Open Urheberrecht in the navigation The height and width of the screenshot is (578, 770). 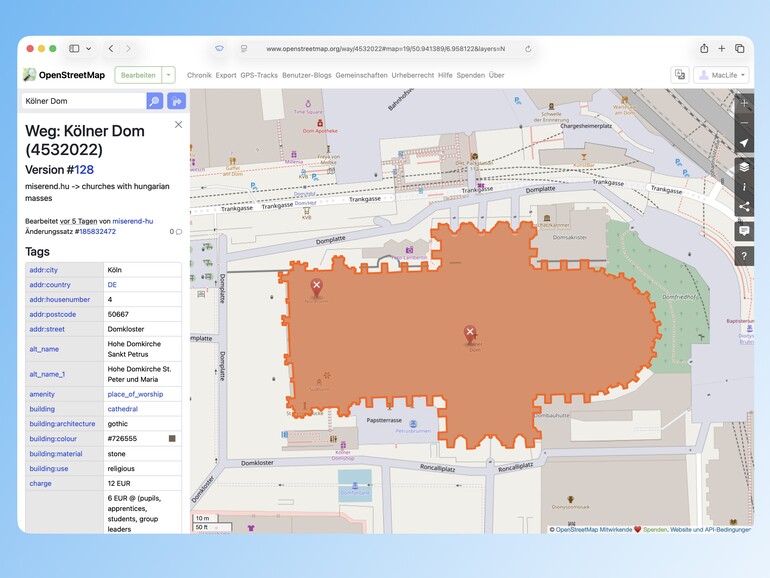pos(412,75)
